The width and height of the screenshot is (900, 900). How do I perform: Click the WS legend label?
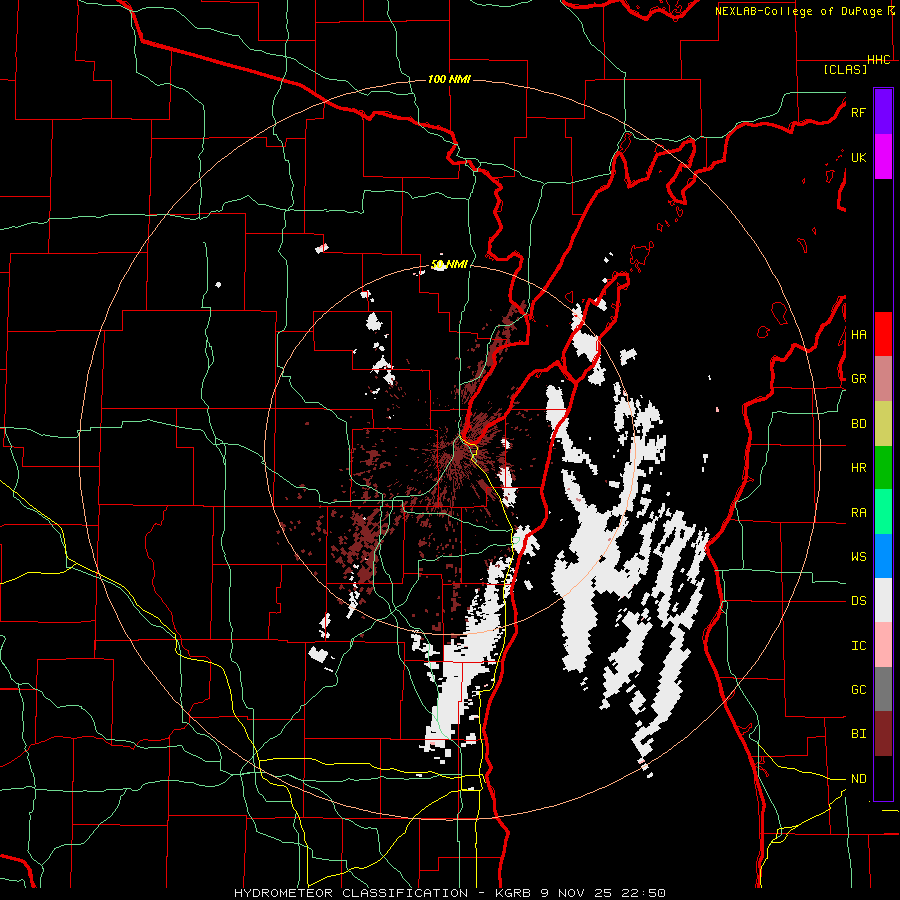point(858,557)
